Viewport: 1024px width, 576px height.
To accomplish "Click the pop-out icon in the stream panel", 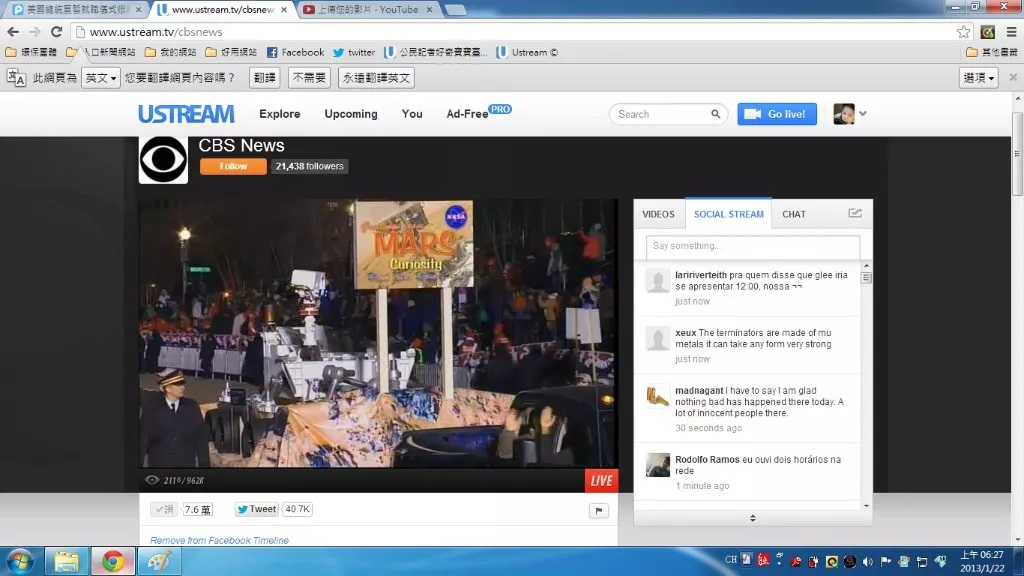I will 855,213.
